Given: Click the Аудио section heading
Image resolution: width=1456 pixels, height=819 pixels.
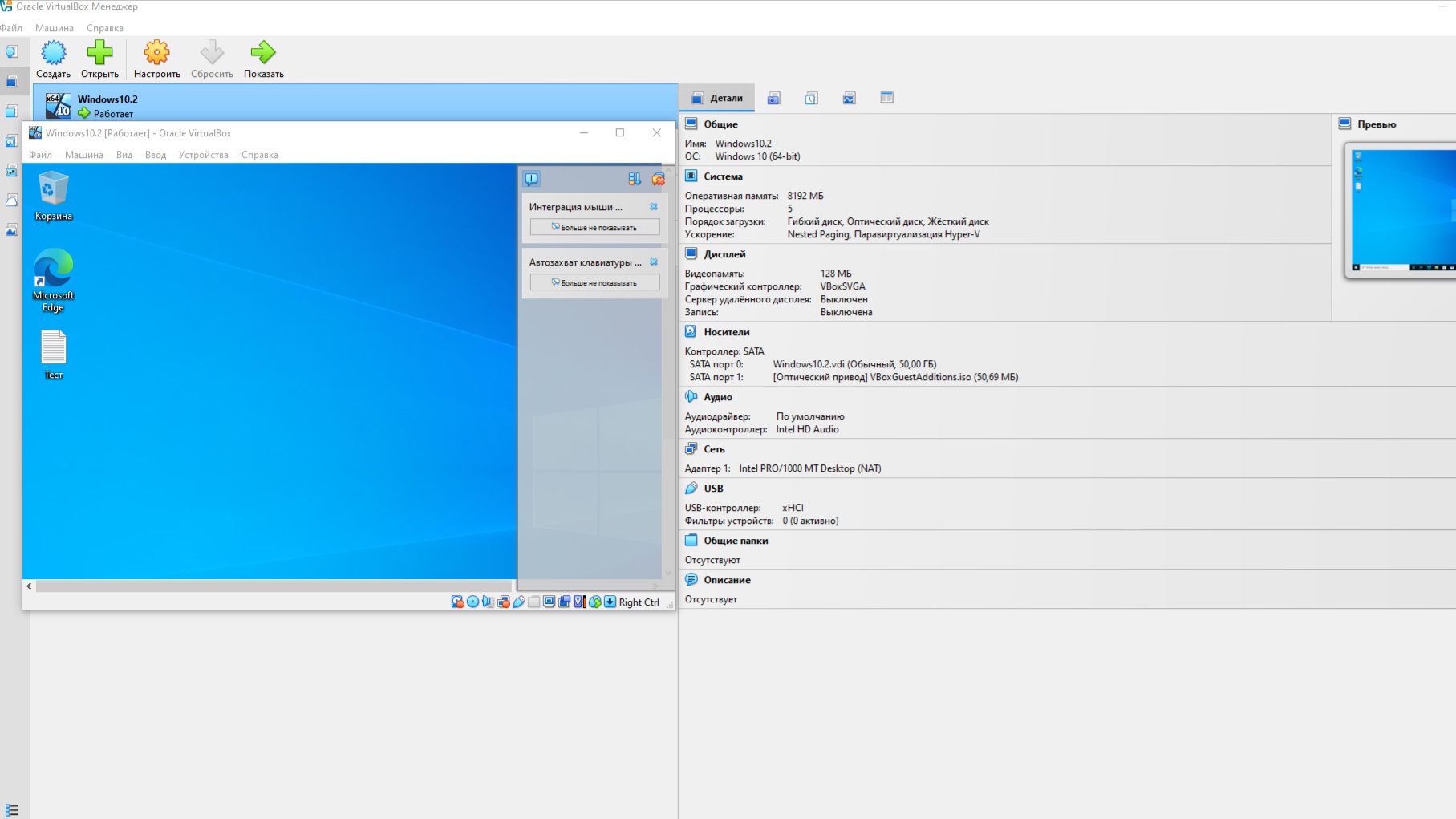Looking at the screenshot, I should (x=718, y=397).
